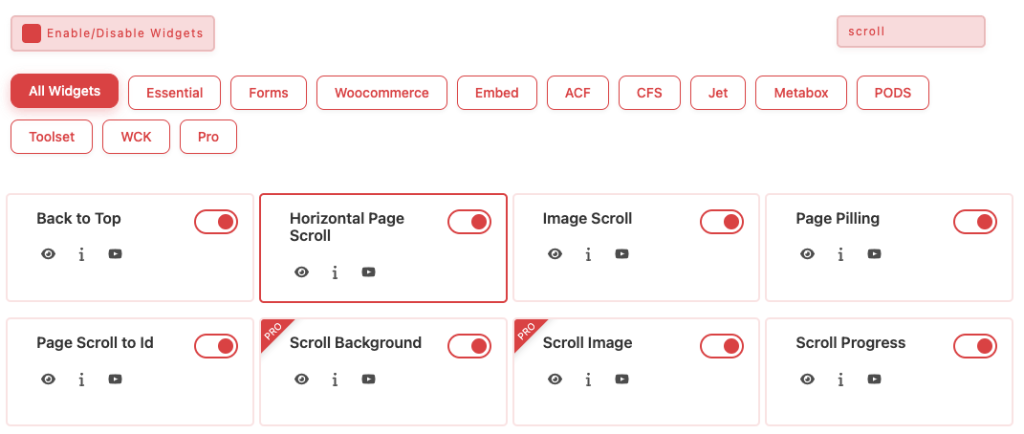The height and width of the screenshot is (434, 1024).
Task: Open video tutorial icon for Scroll Background
Action: pos(368,379)
